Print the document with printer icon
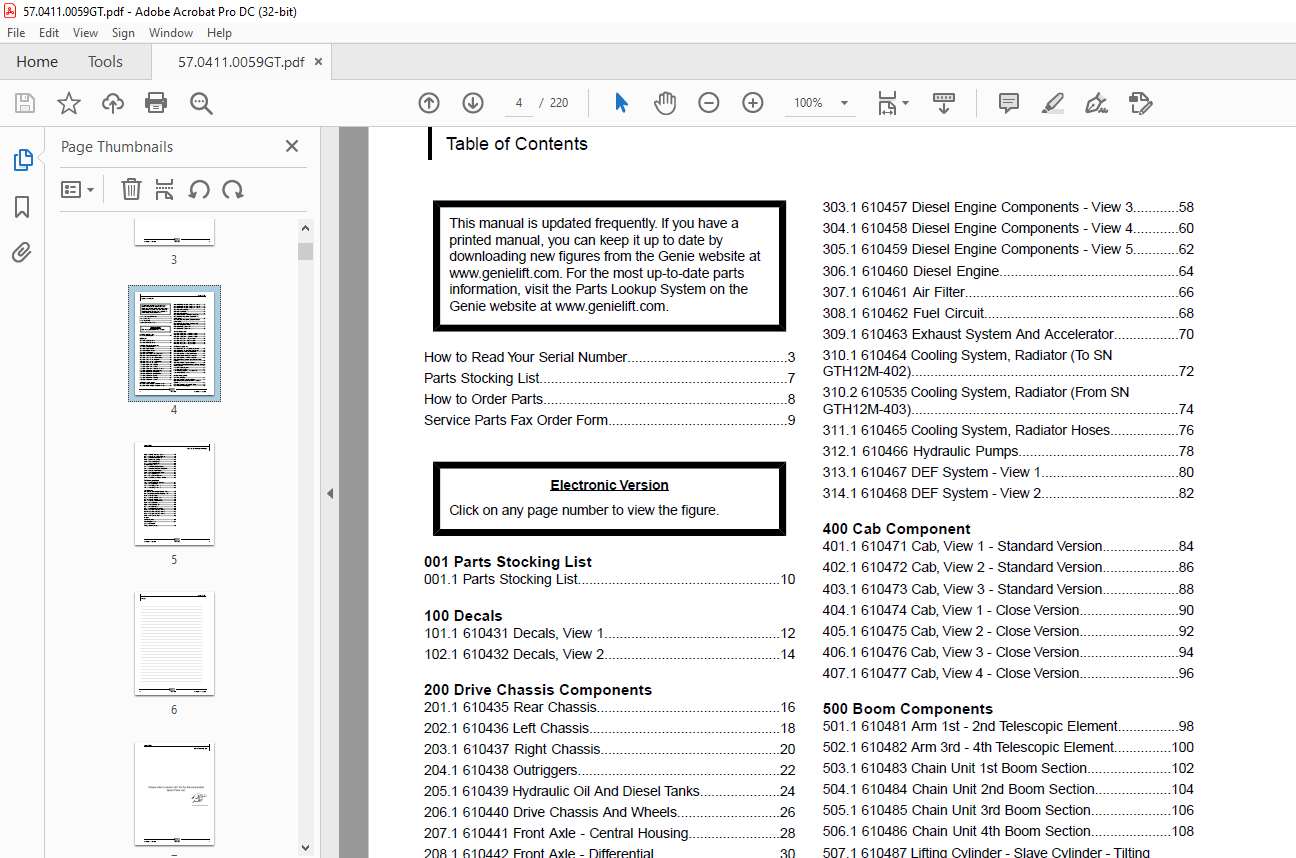Viewport: 1296px width, 858px height. [156, 103]
